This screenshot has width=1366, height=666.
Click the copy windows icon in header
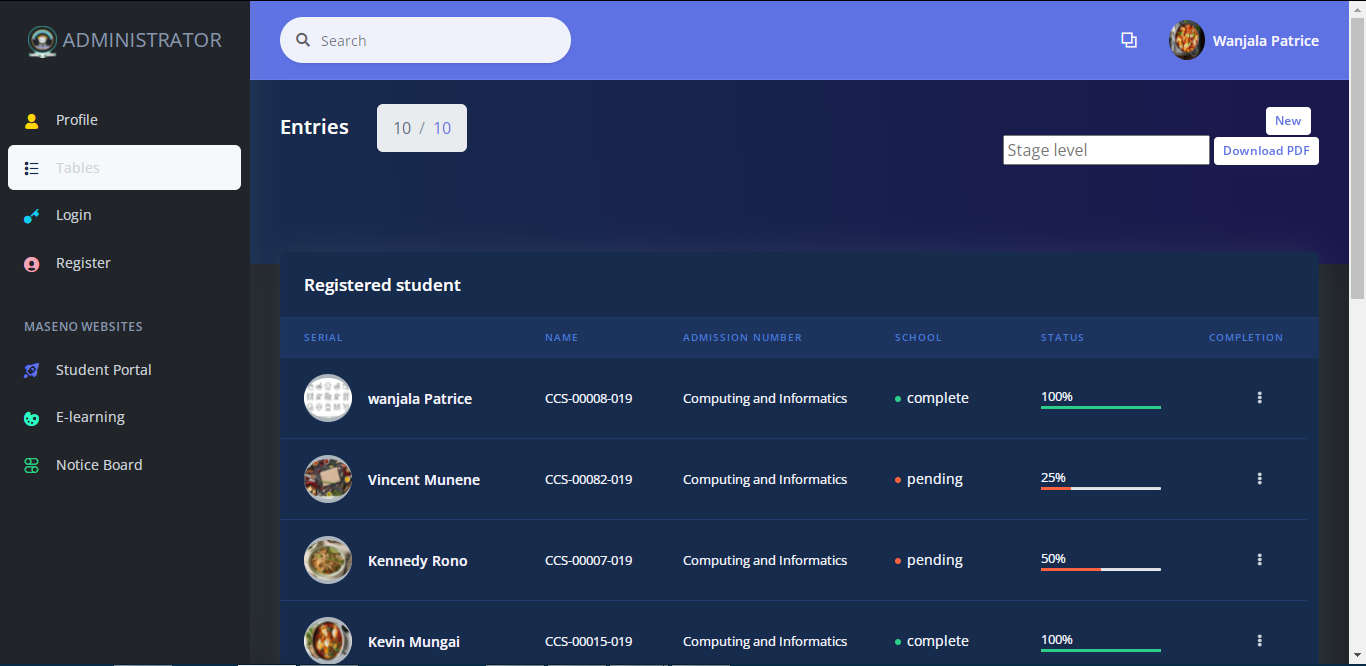tap(1129, 40)
